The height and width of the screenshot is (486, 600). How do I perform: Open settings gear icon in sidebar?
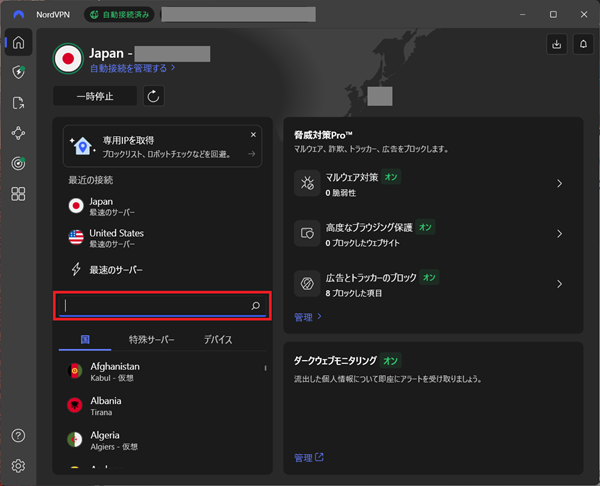(x=18, y=466)
